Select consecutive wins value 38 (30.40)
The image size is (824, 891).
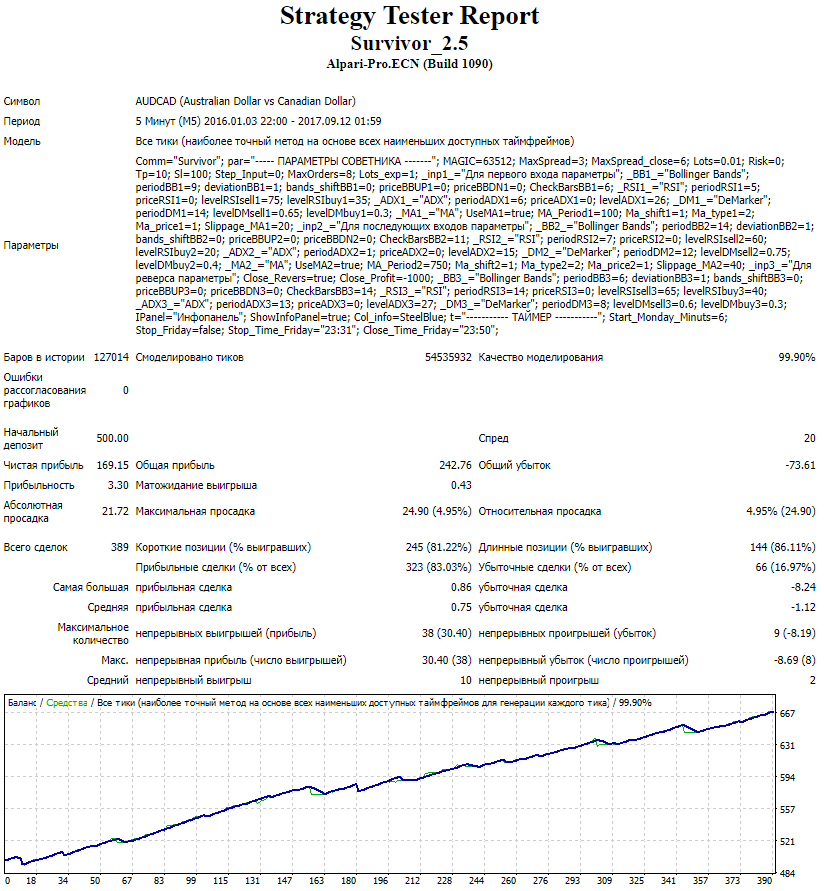coord(447,634)
